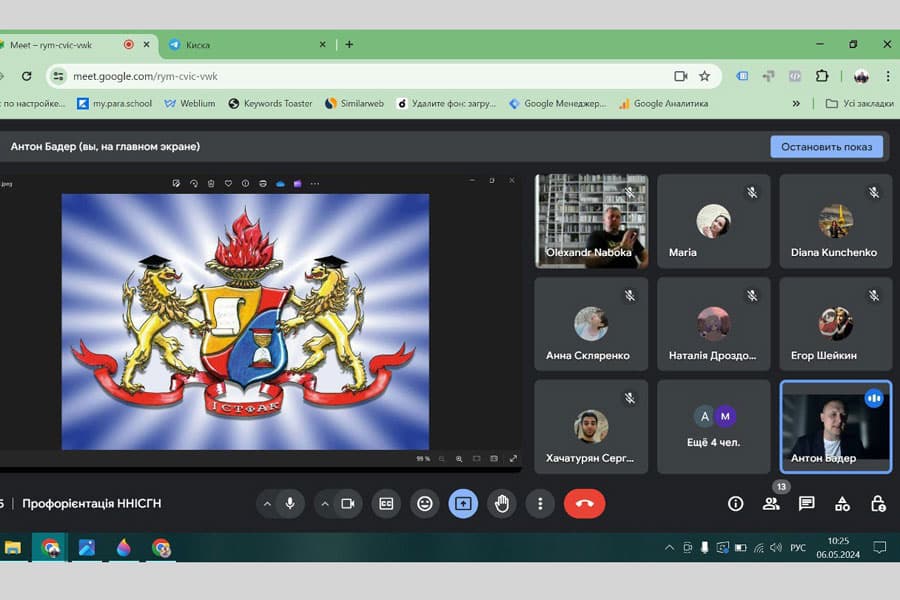Select the Olexandr Naboka video tile
This screenshot has height=600, width=900.
coord(591,221)
